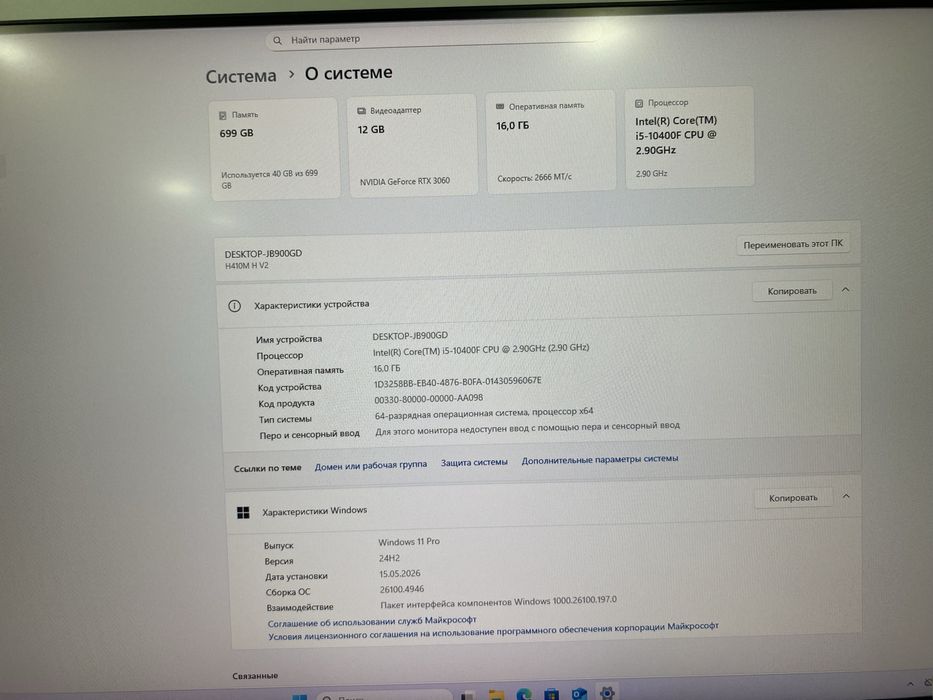Focus the 'Найти параметр' search field
Image resolution: width=933 pixels, height=700 pixels.
[431, 39]
